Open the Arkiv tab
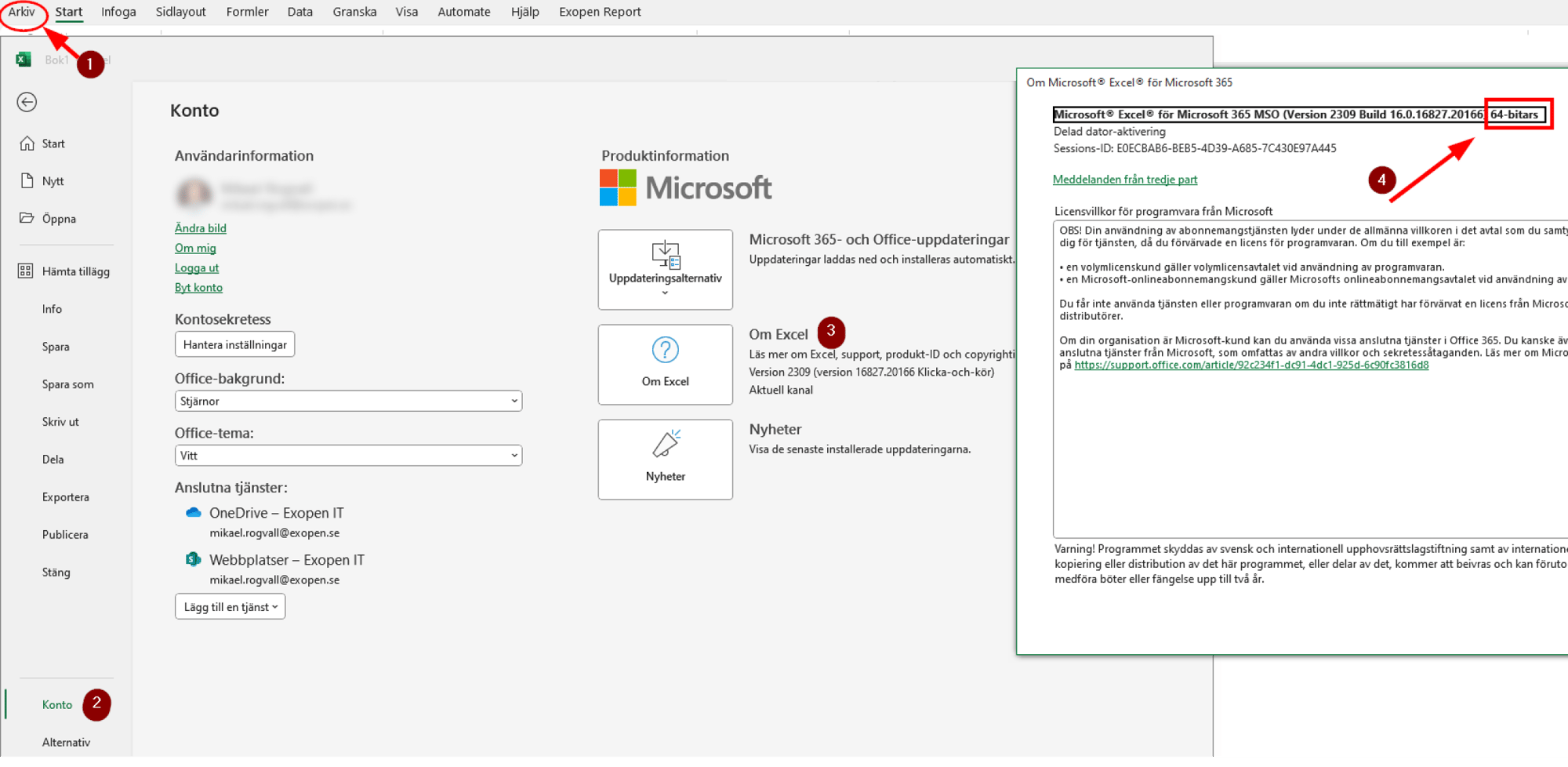1568x767 pixels. coord(22,12)
